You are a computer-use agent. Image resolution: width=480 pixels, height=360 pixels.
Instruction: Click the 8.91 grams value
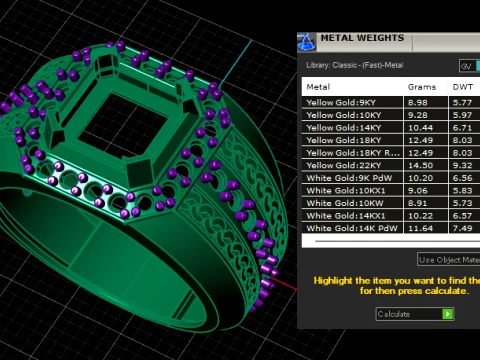[x=418, y=203]
